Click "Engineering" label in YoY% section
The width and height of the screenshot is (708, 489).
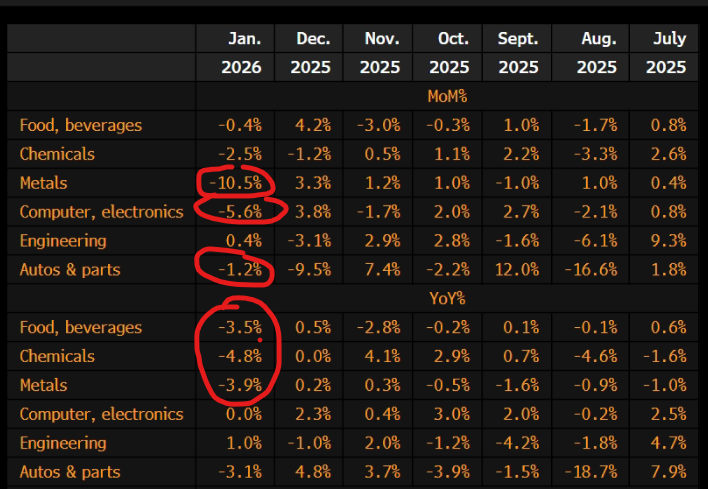(63, 443)
